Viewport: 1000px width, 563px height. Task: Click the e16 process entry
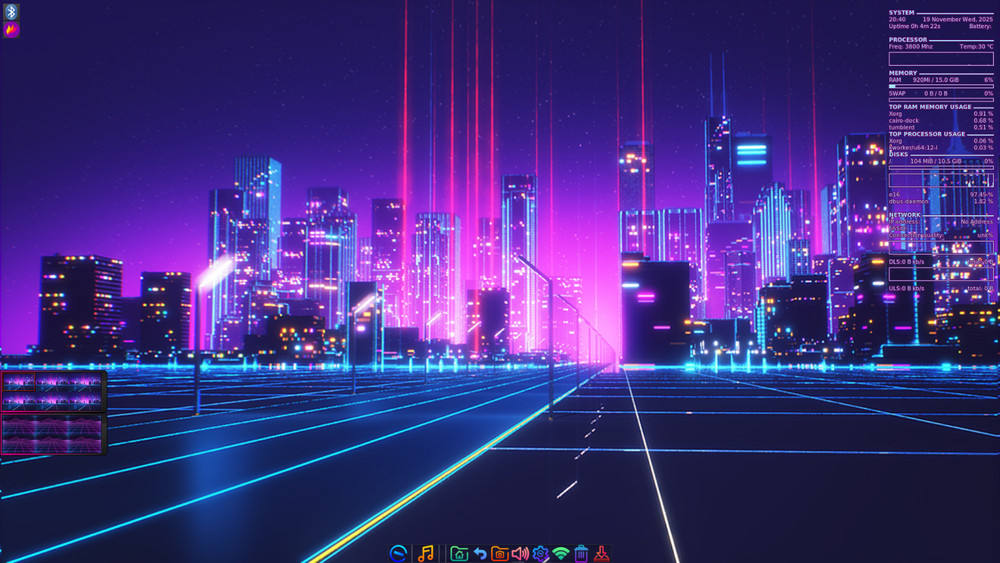tap(894, 194)
